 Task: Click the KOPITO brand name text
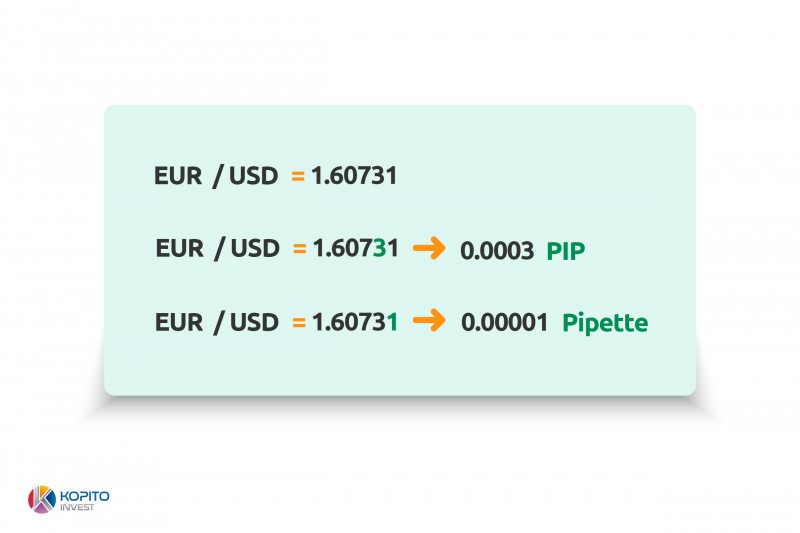[85, 496]
